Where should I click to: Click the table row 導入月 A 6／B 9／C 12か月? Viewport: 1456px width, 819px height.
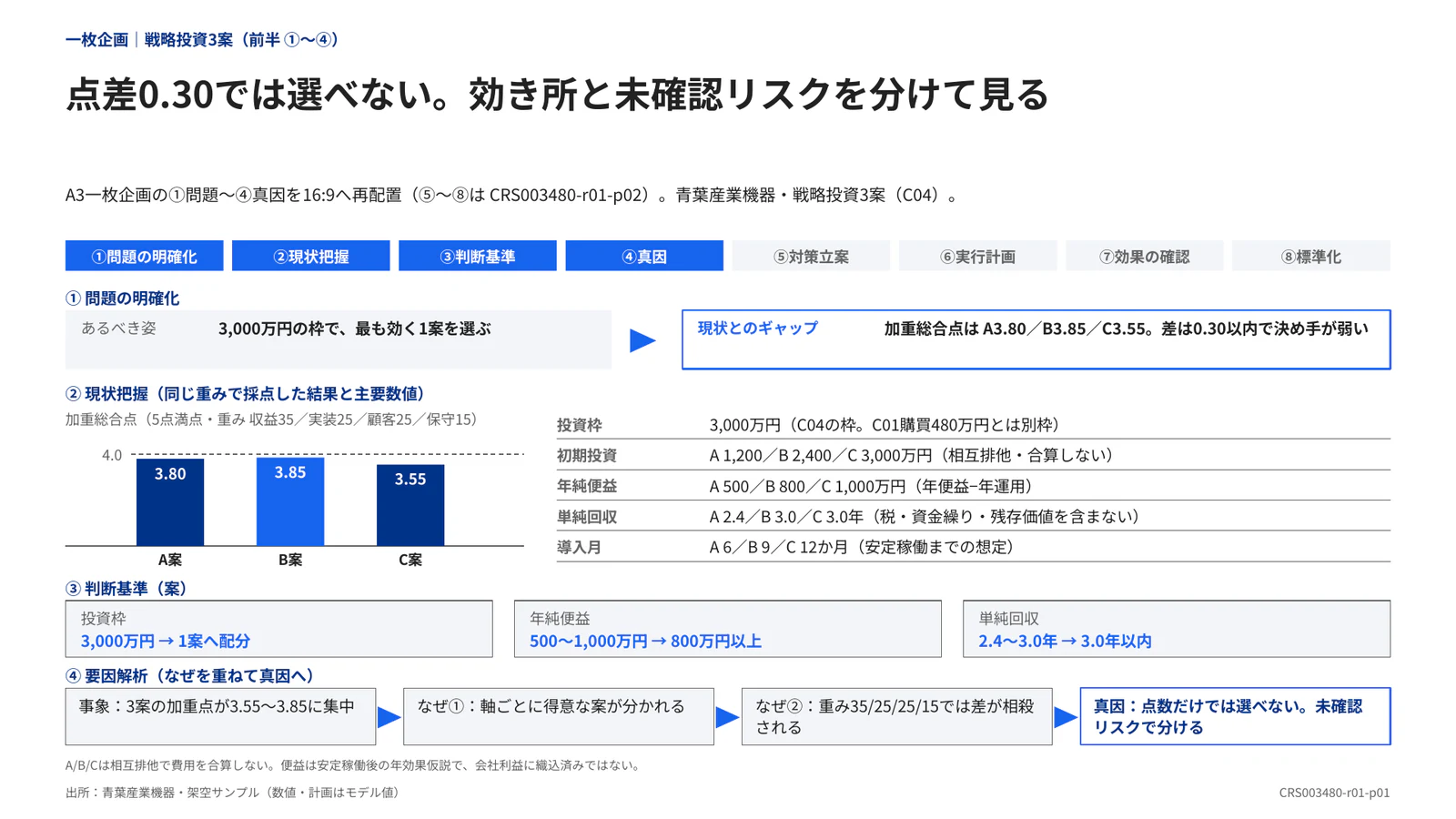pyautogui.click(x=974, y=547)
